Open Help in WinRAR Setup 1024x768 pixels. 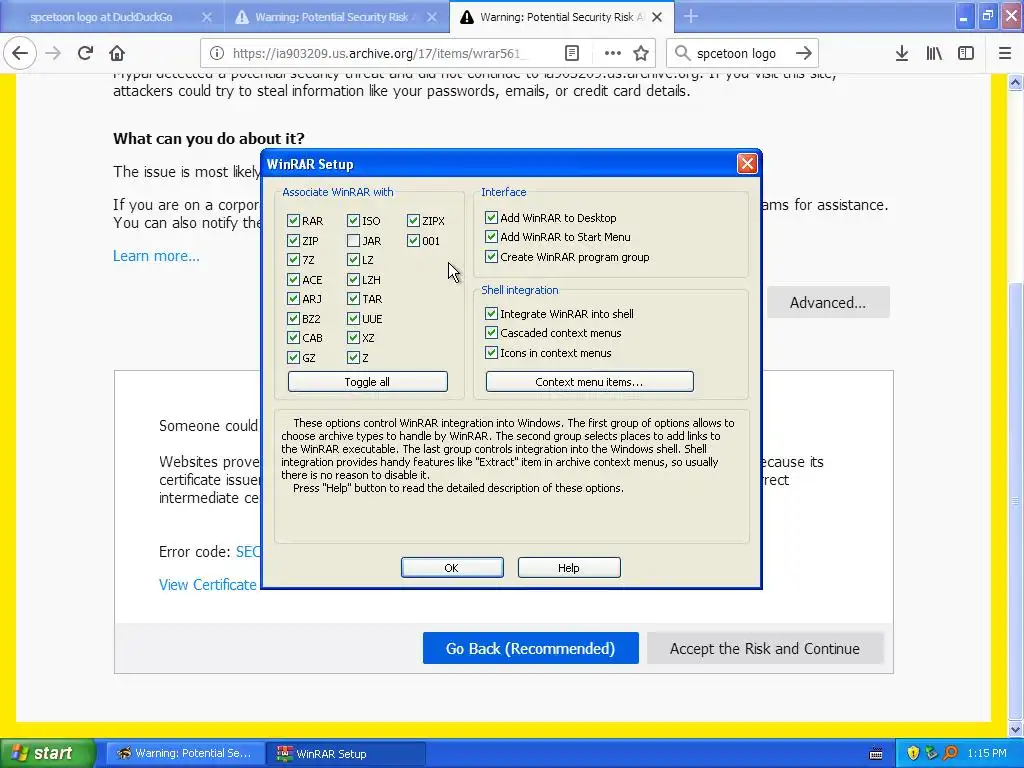(x=569, y=568)
